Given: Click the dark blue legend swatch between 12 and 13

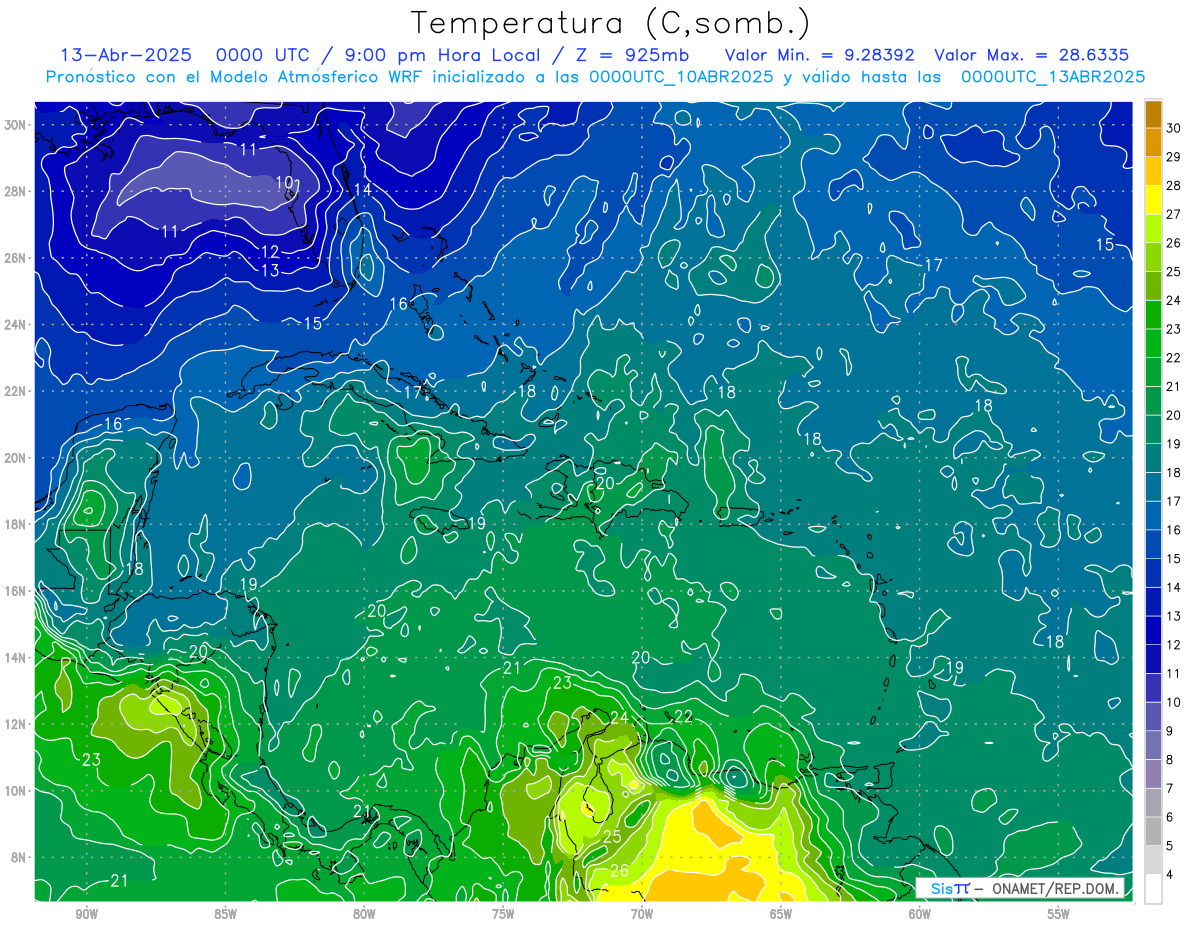Looking at the screenshot, I should 1153,631.
